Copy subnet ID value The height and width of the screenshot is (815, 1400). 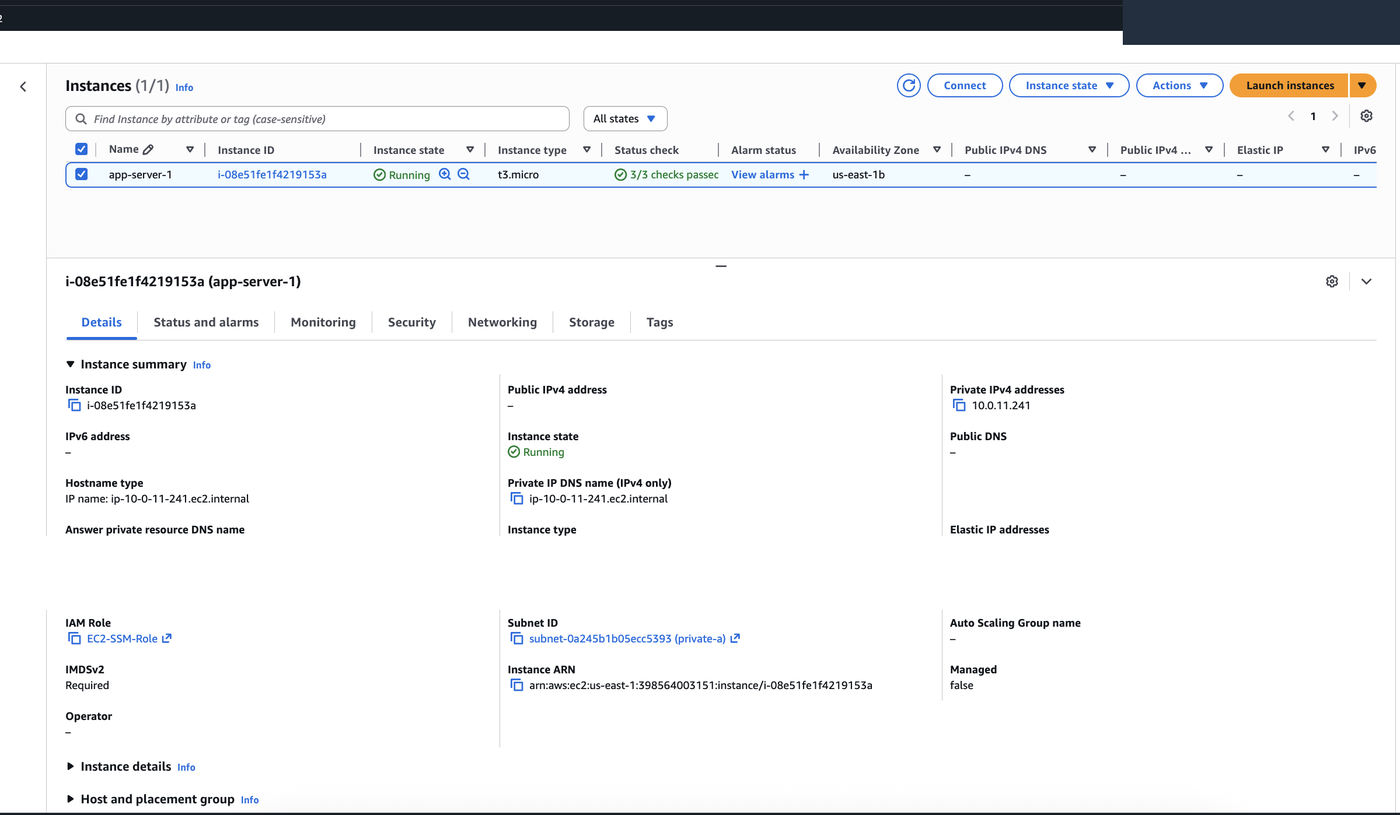[x=517, y=638]
